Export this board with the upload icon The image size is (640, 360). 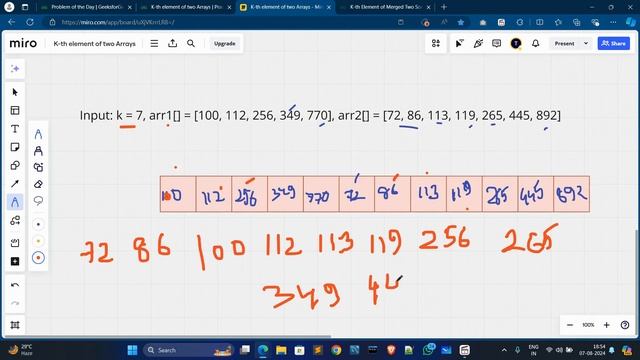click(x=173, y=43)
